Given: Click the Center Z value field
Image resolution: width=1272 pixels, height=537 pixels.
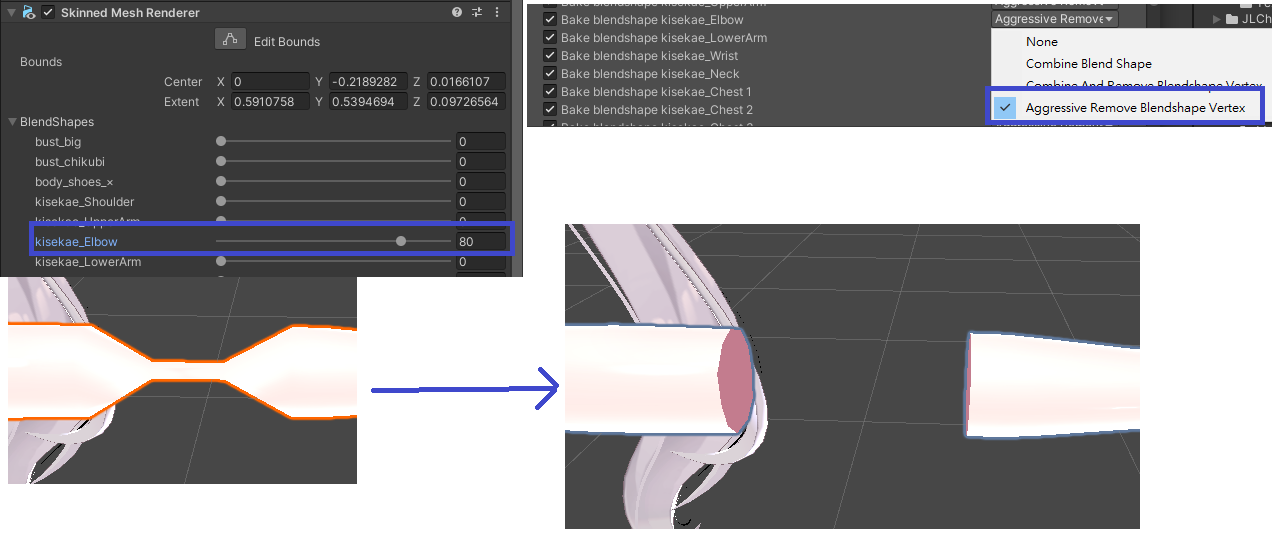Looking at the screenshot, I should 466,82.
